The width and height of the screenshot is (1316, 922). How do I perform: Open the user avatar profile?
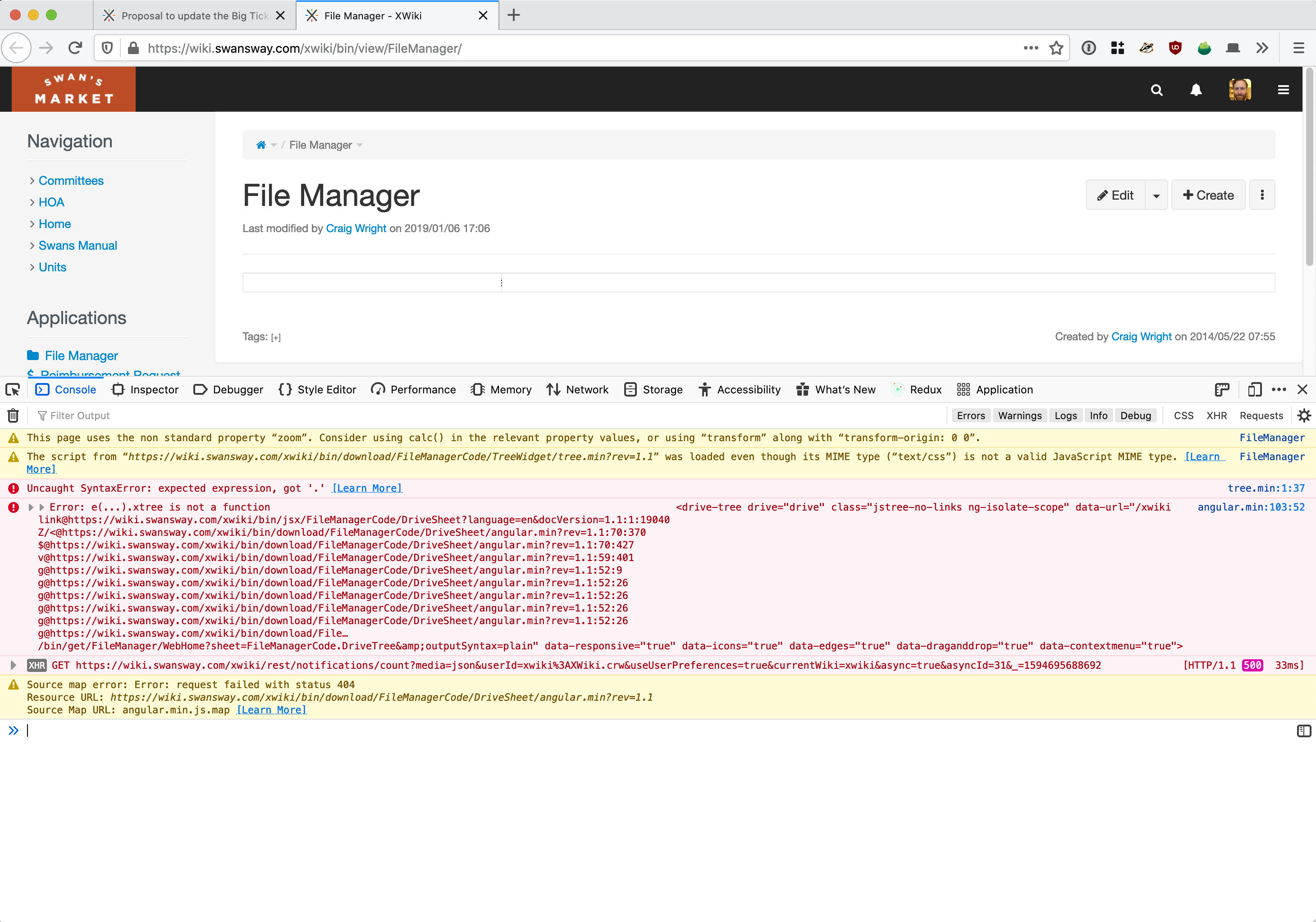click(1240, 90)
